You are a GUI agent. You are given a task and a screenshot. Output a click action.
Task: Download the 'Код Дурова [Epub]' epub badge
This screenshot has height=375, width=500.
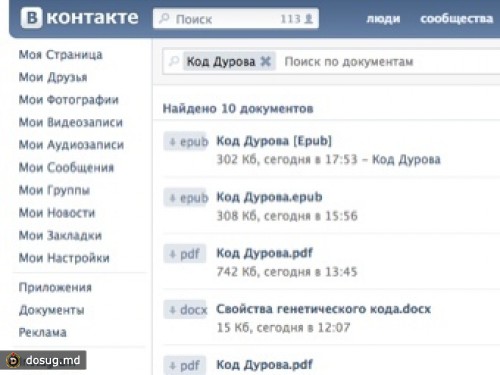(x=186, y=142)
